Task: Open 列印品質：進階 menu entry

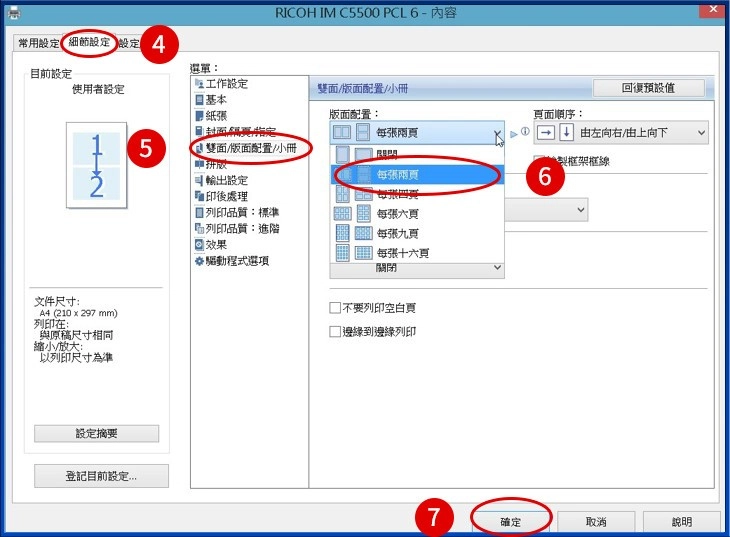Action: coord(237,228)
